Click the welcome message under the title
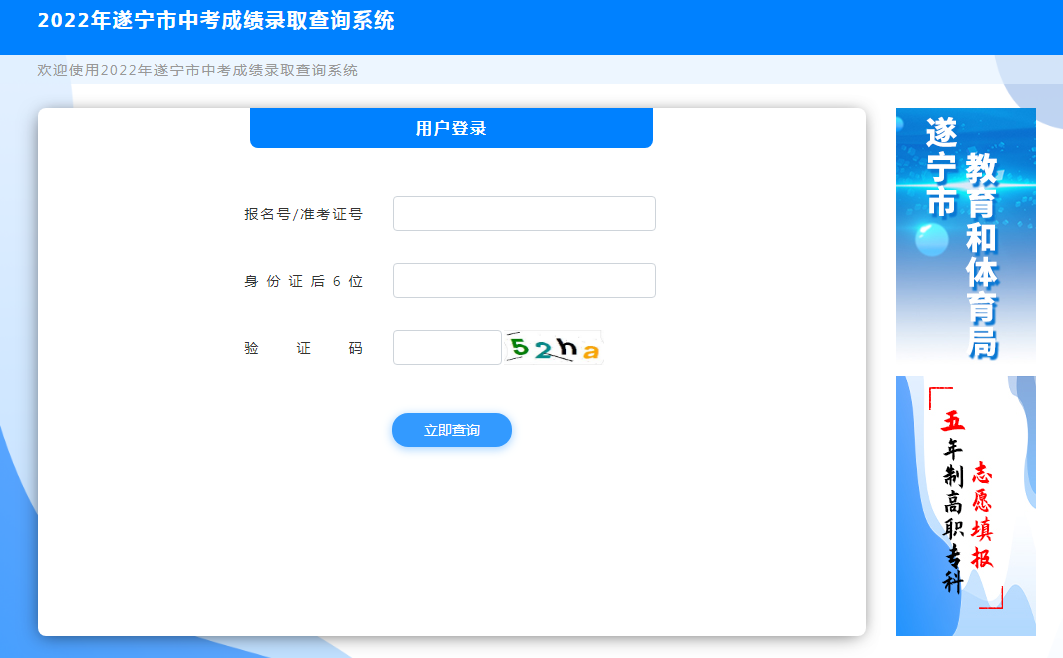 coord(197,70)
